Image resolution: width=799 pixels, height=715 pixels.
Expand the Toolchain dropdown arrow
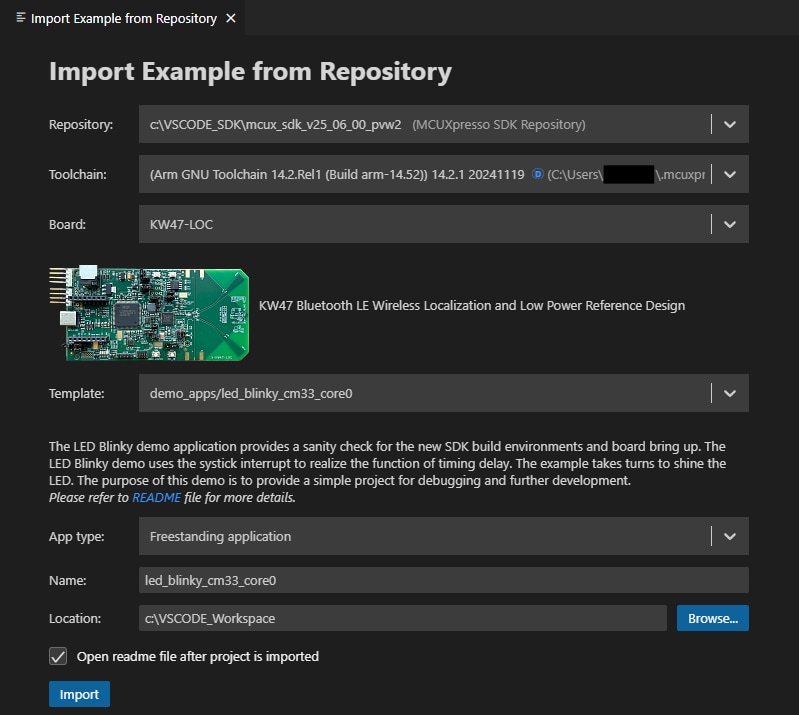tap(730, 174)
